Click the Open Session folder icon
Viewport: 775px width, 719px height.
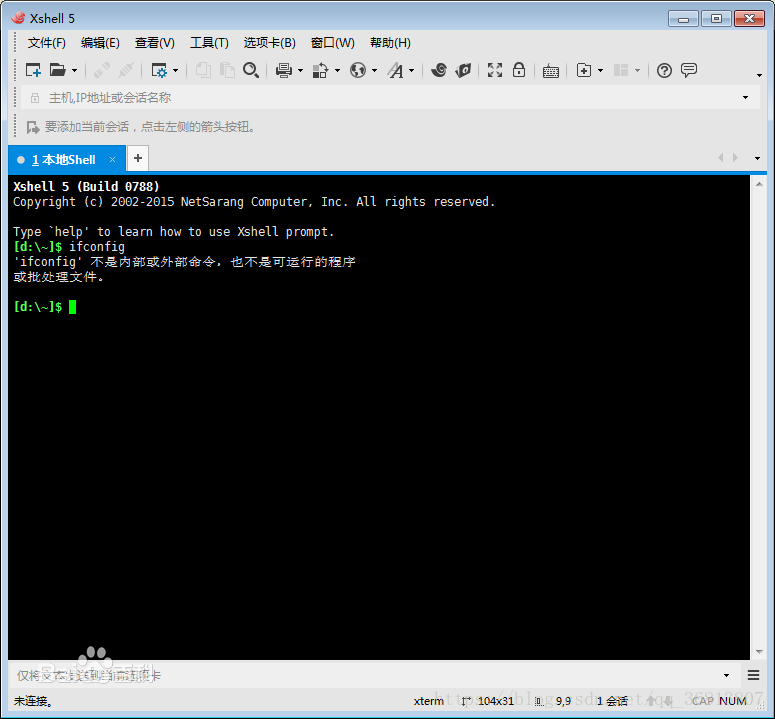click(57, 70)
